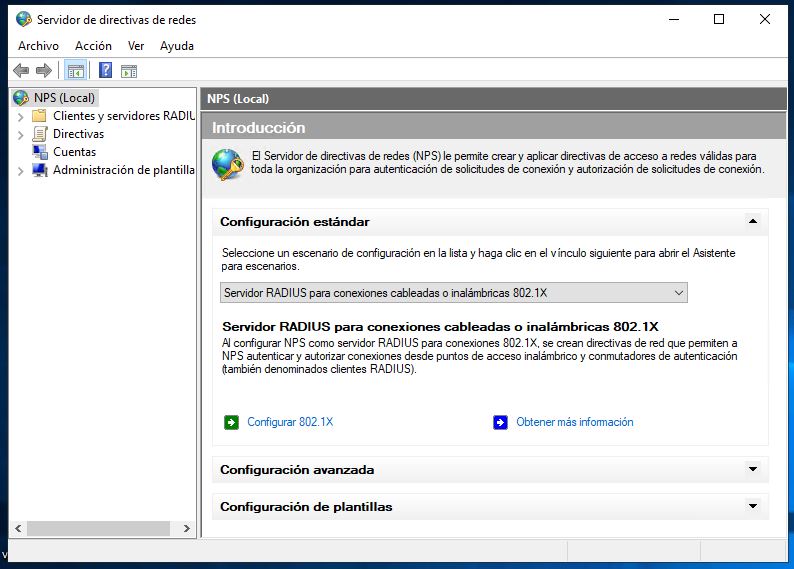Click the green arrow icon beside Configurar 802.1X
Screen dimensions: 794x569
point(231,422)
